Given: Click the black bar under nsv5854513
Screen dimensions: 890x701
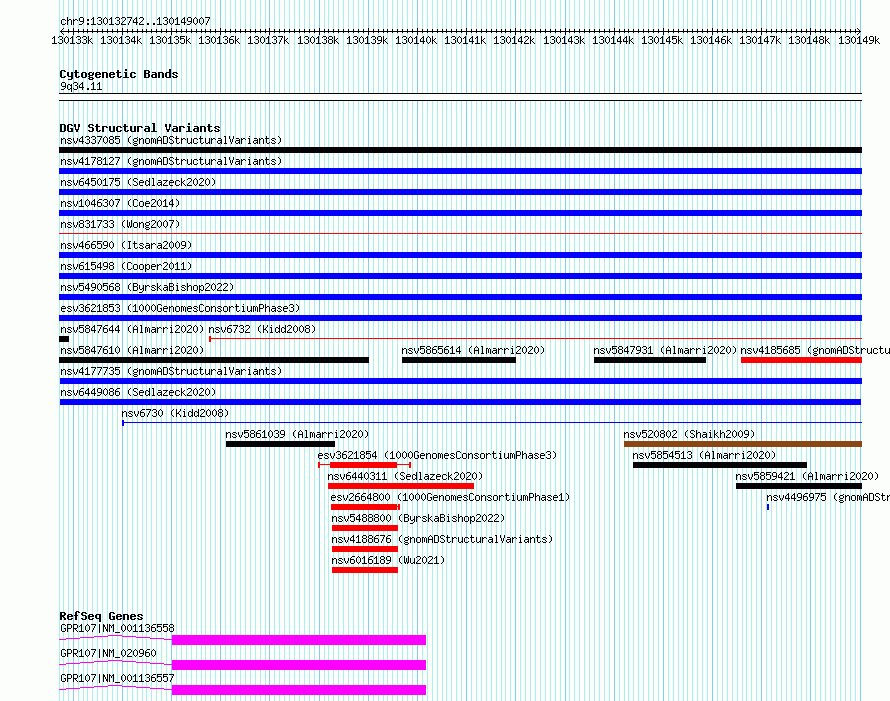Looking at the screenshot, I should 720,465.
